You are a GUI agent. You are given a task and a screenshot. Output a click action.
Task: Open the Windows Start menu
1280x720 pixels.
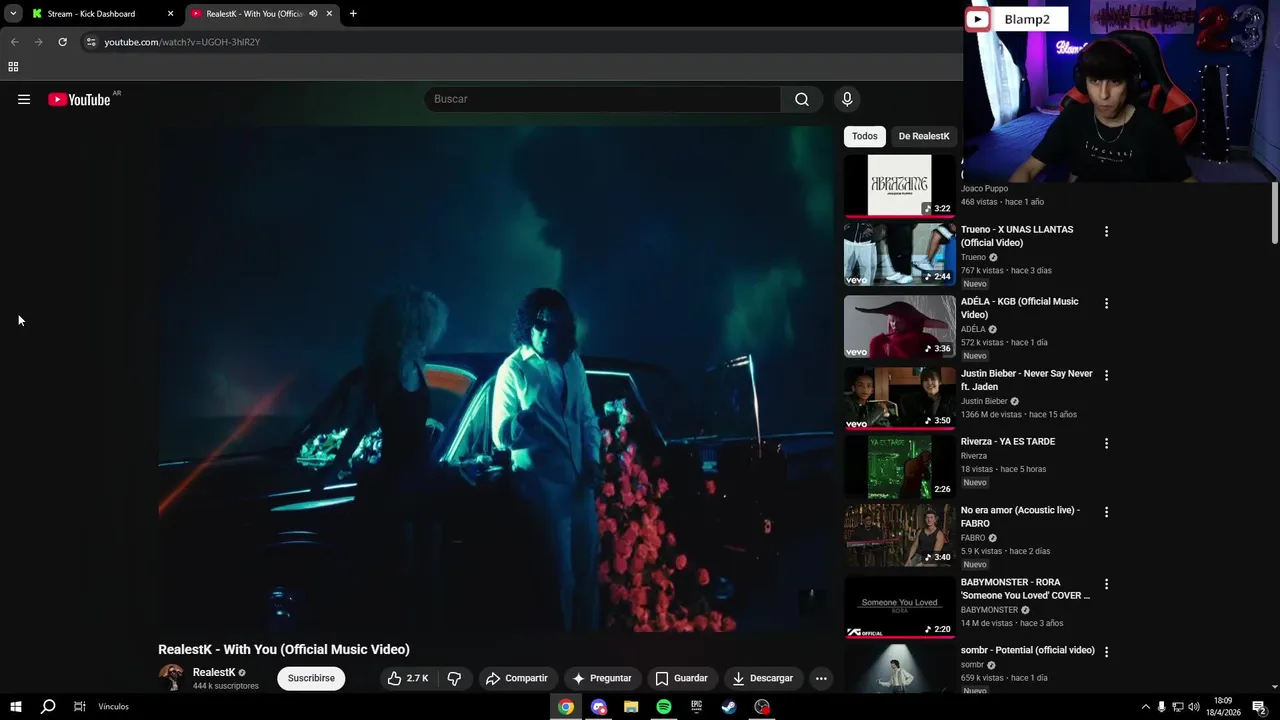click(x=16, y=707)
